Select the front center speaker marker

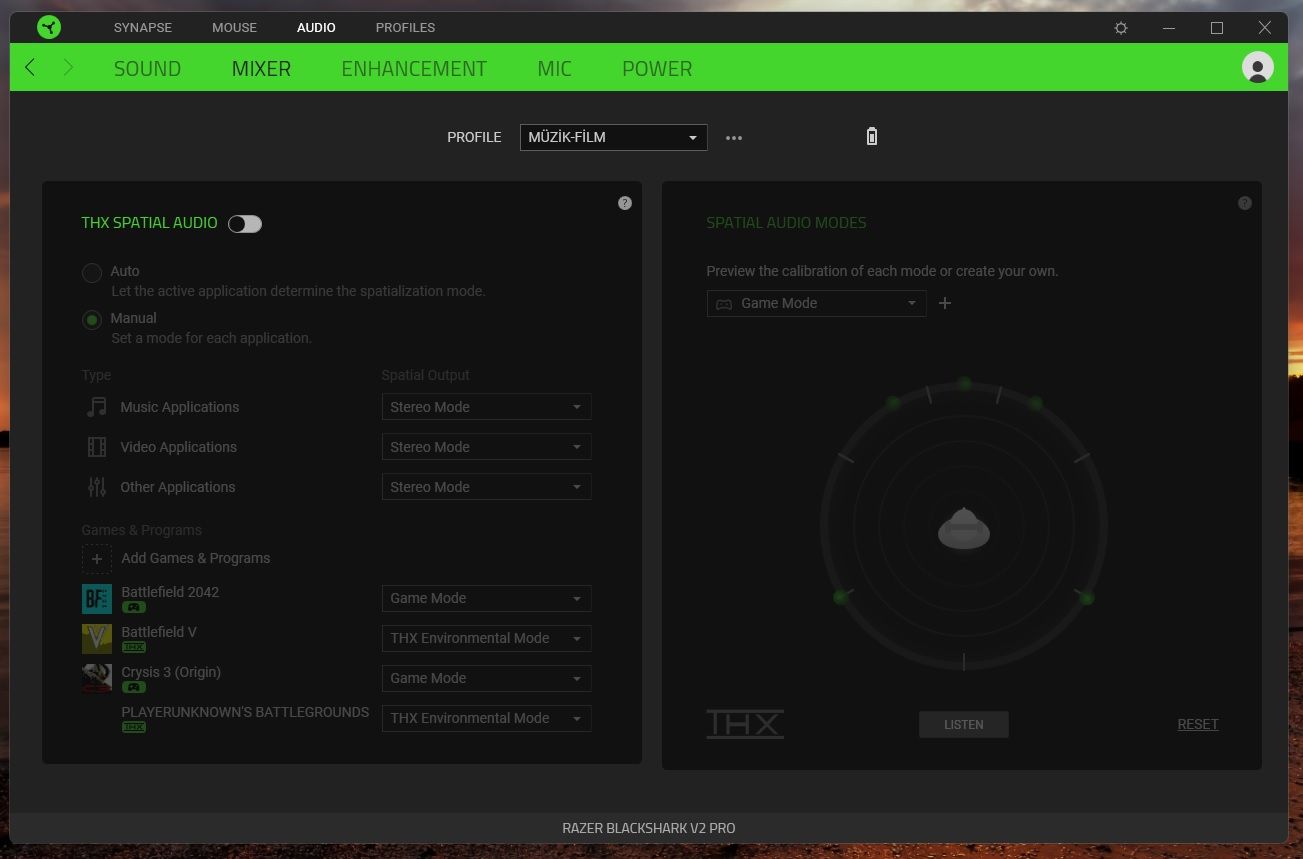click(x=964, y=383)
